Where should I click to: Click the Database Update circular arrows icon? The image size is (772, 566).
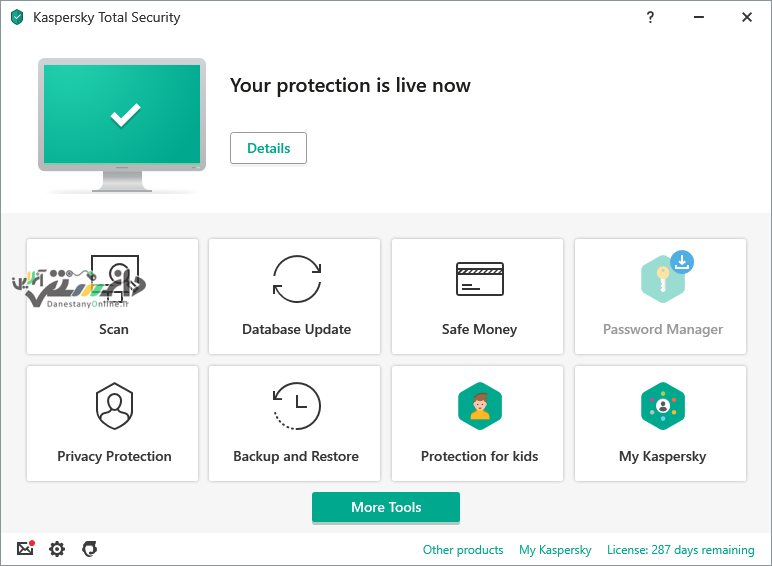(297, 279)
